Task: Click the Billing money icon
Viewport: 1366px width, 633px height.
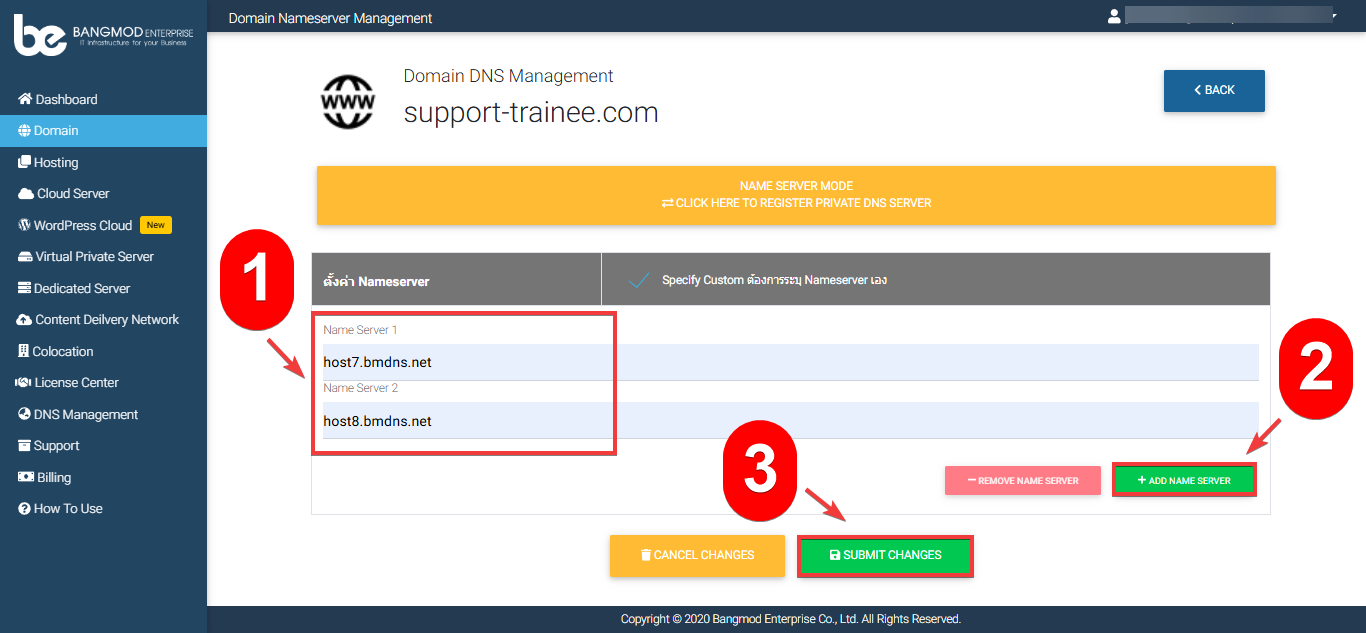Action: click(x=26, y=477)
